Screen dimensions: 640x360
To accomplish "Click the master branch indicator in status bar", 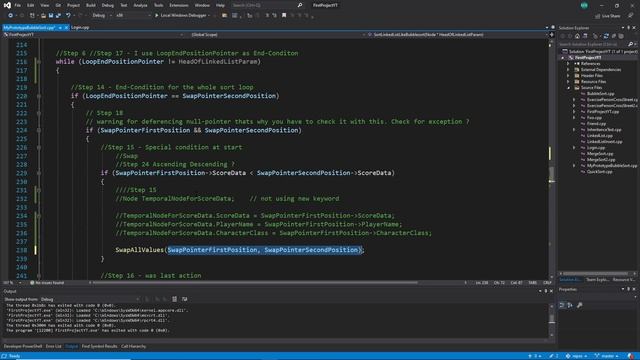I will (x=607, y=356).
